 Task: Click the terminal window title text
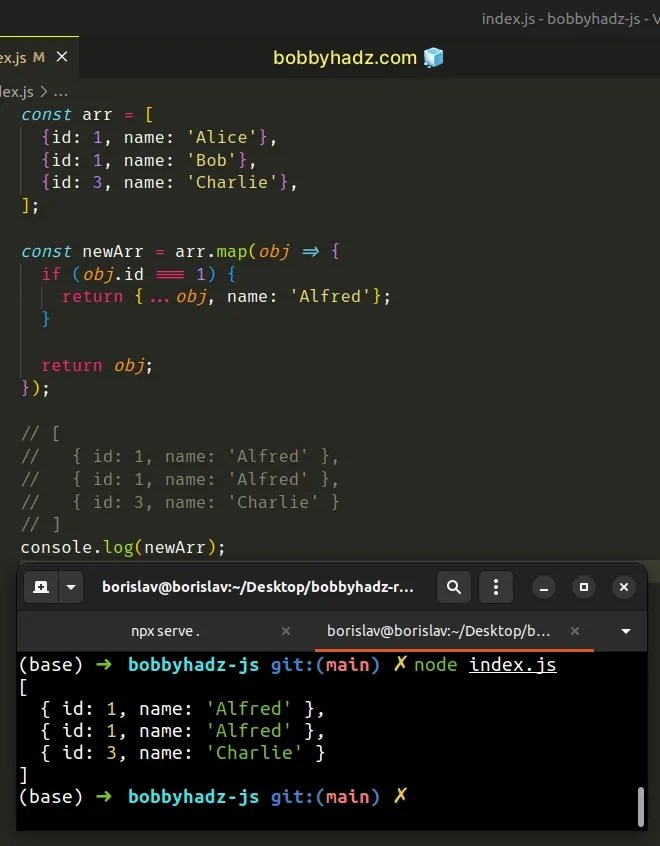click(x=258, y=586)
